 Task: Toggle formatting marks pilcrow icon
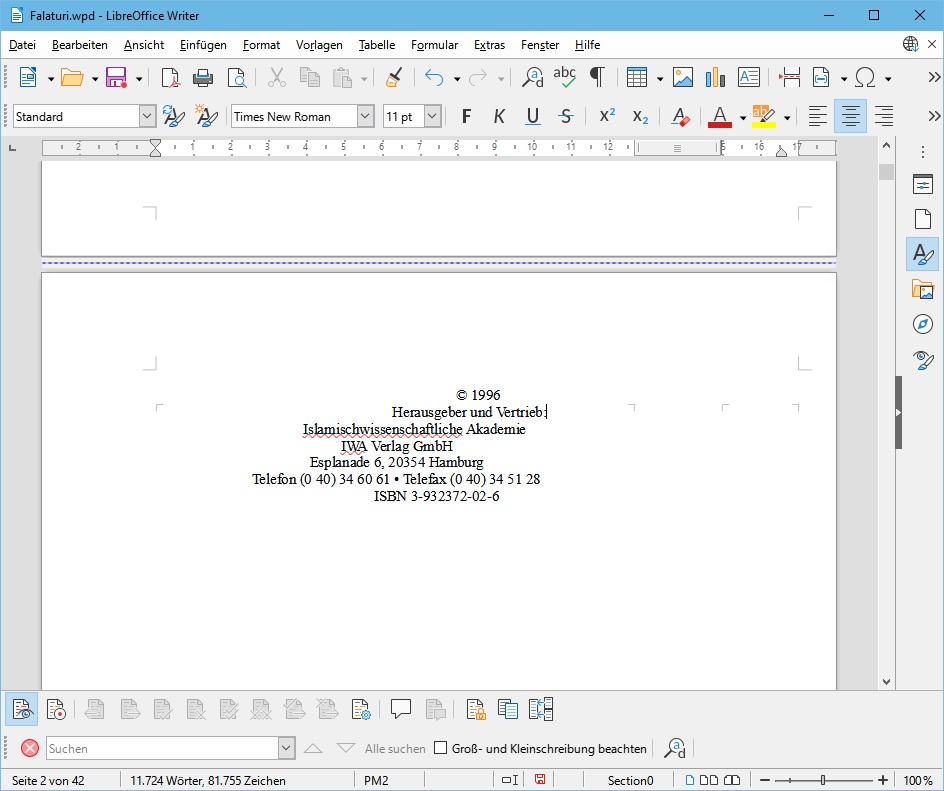(597, 78)
